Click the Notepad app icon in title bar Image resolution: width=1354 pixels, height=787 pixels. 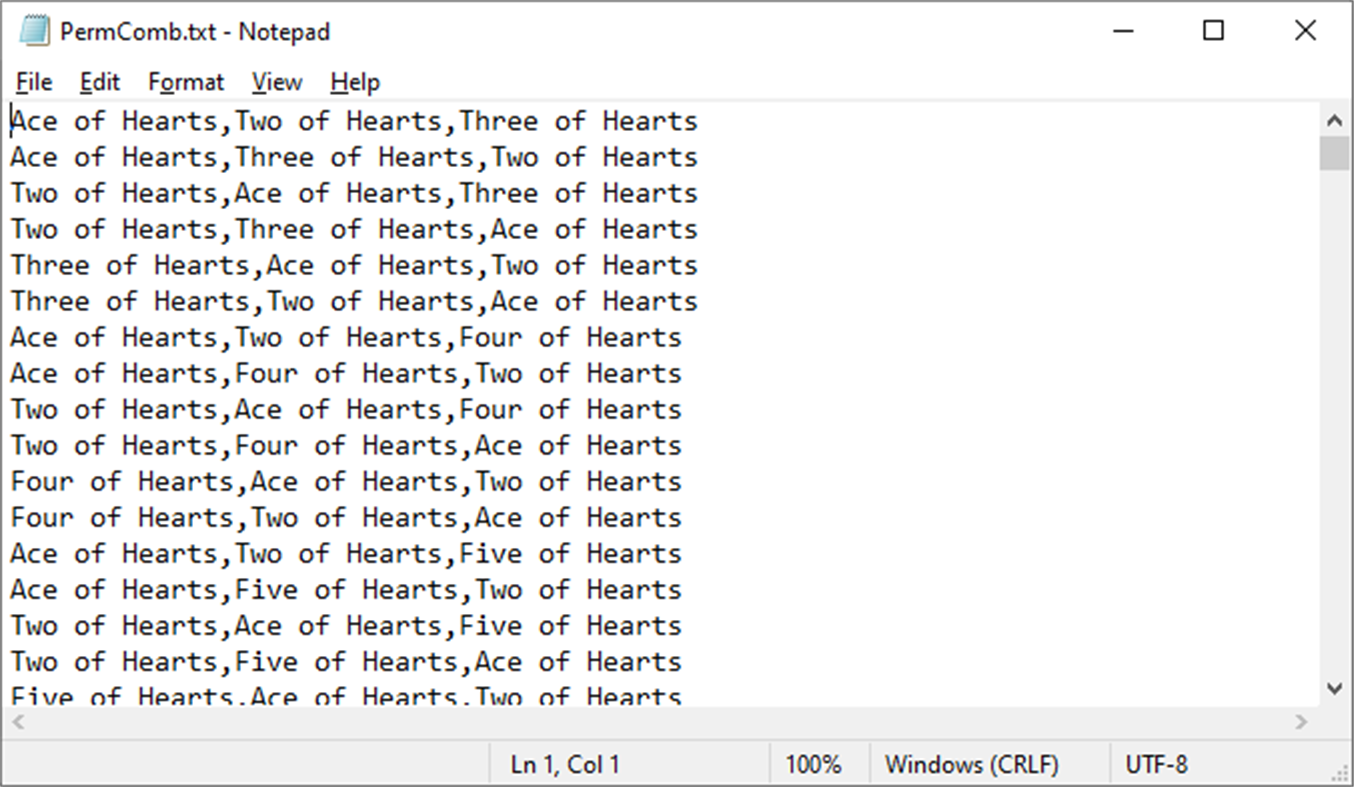click(x=34, y=31)
